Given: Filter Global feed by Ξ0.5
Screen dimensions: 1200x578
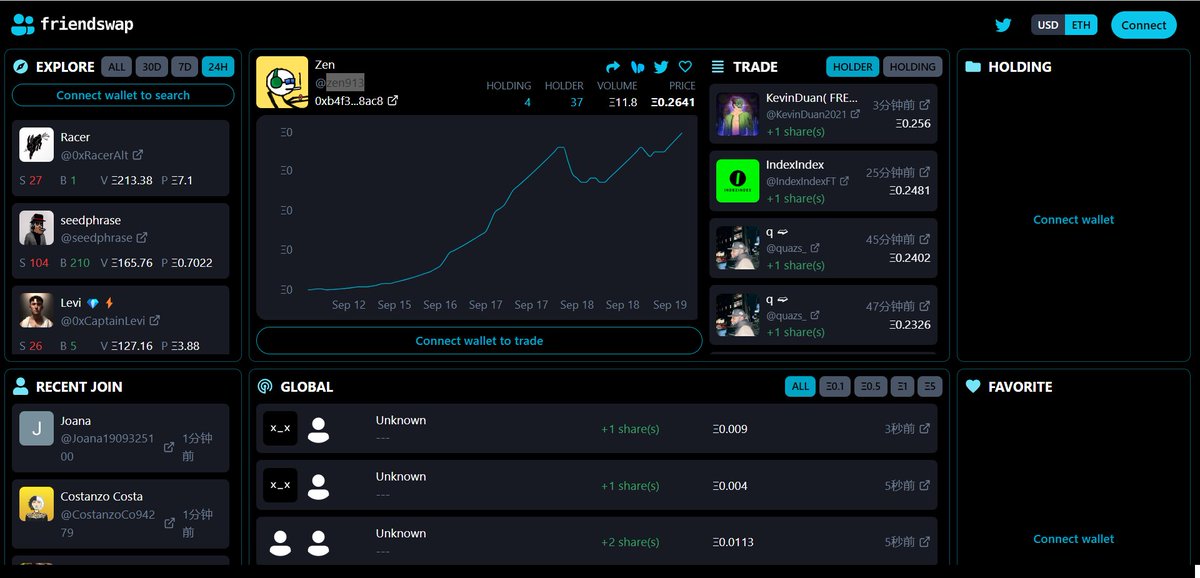Looking at the screenshot, I should click(871, 387).
